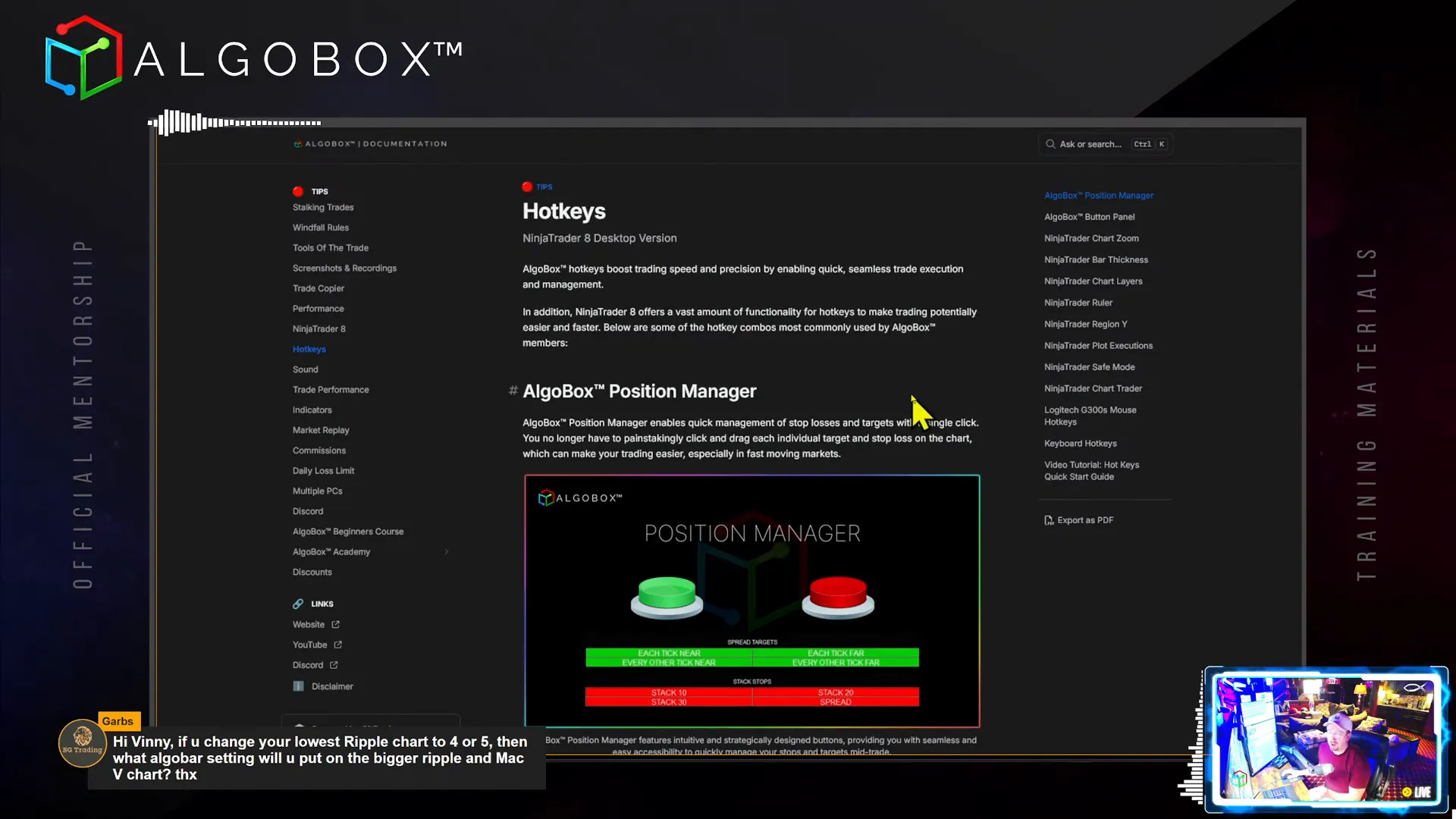
Task: Jump to AlgoBox Button Panel section
Action: [1090, 218]
